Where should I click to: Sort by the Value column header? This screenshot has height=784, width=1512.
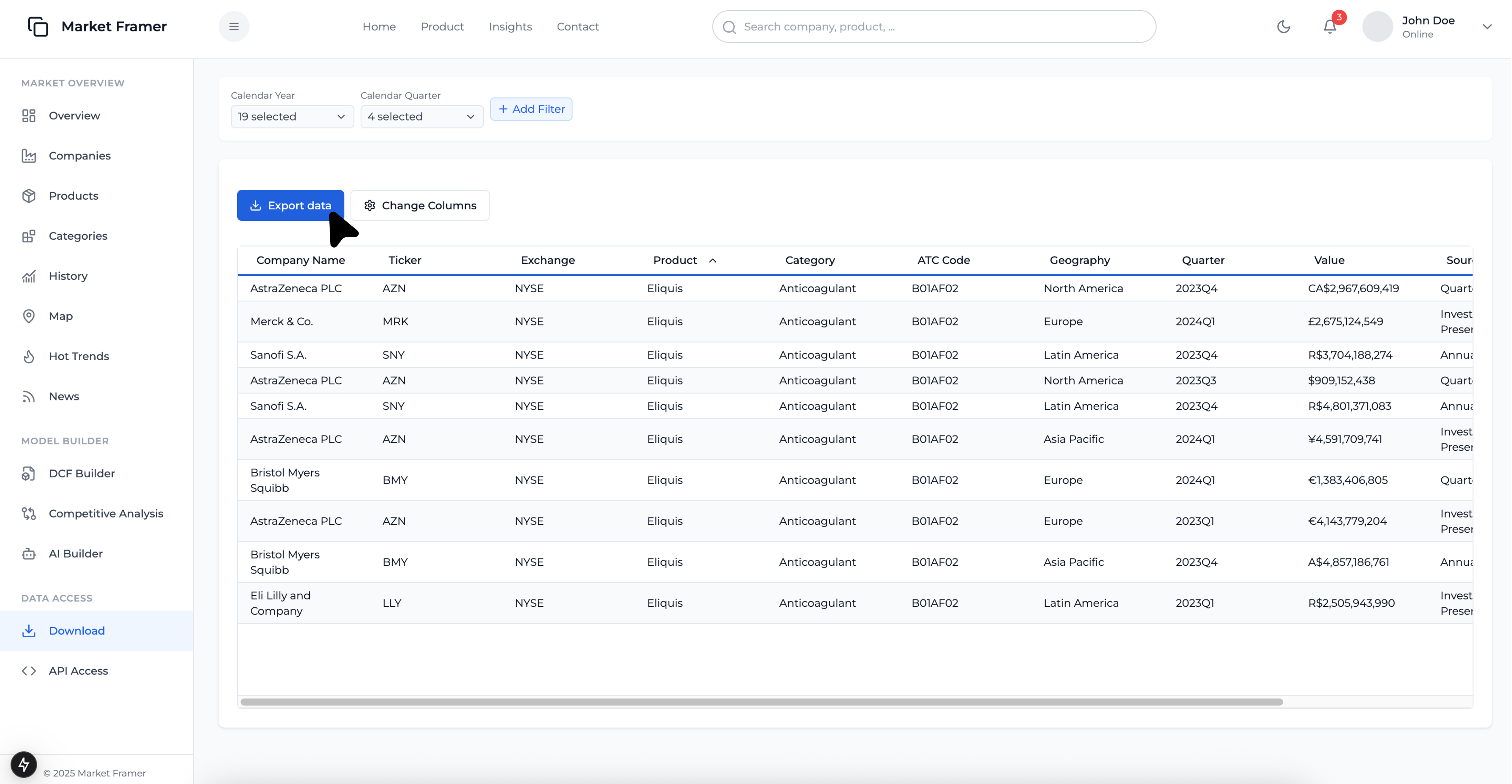(x=1329, y=260)
